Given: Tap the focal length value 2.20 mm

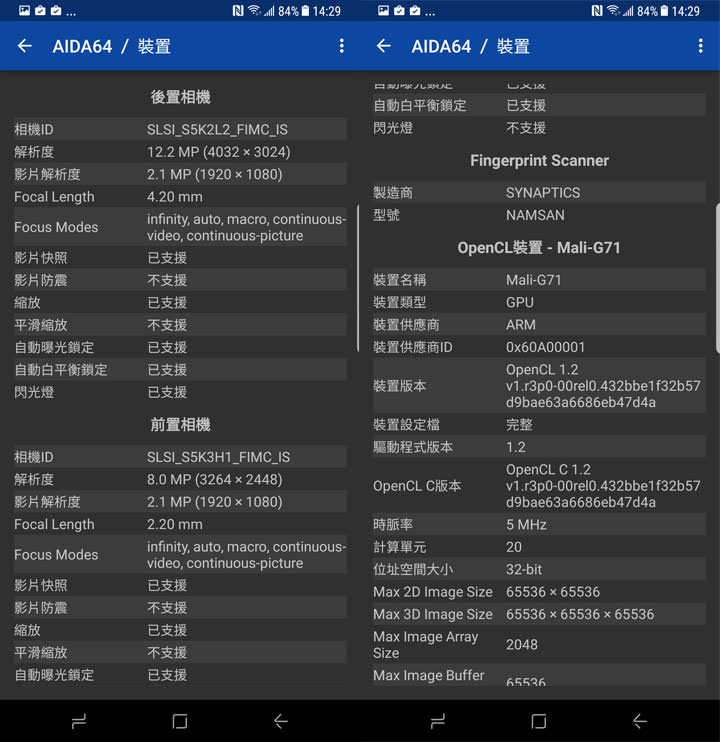Looking at the screenshot, I should 175,524.
